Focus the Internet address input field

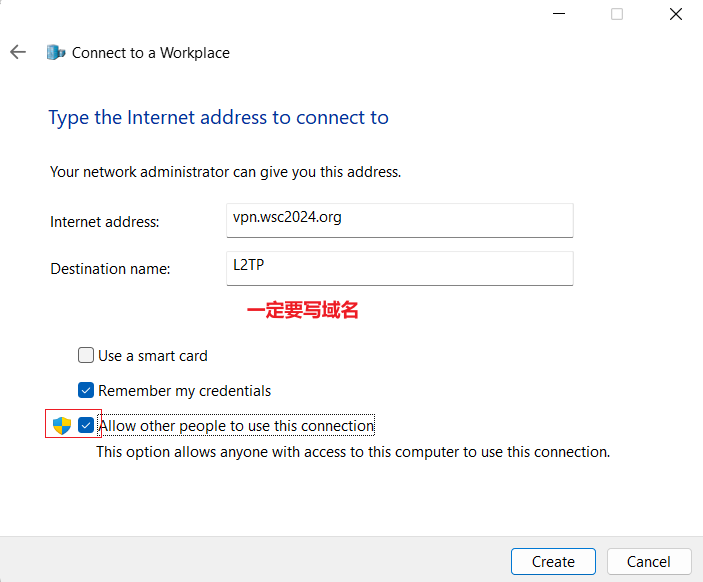coord(399,220)
